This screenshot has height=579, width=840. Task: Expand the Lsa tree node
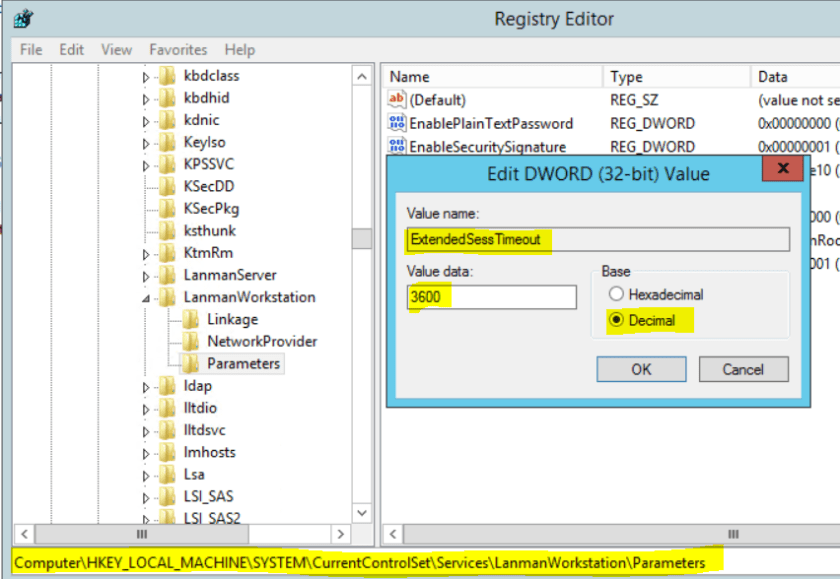(x=146, y=474)
